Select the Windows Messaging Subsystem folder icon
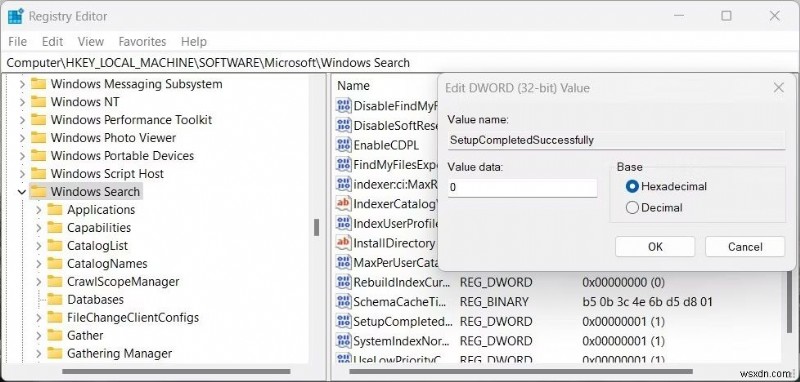Screen dimensions: 800x382 click(38, 84)
